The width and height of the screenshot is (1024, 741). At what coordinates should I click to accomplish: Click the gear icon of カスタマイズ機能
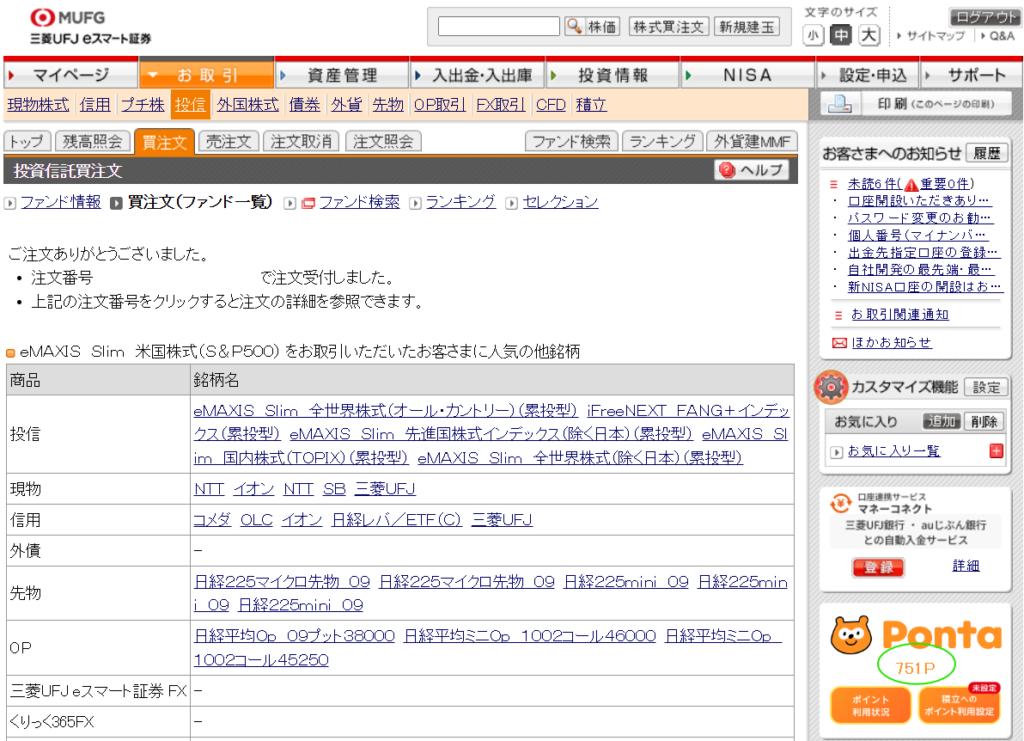pos(831,387)
